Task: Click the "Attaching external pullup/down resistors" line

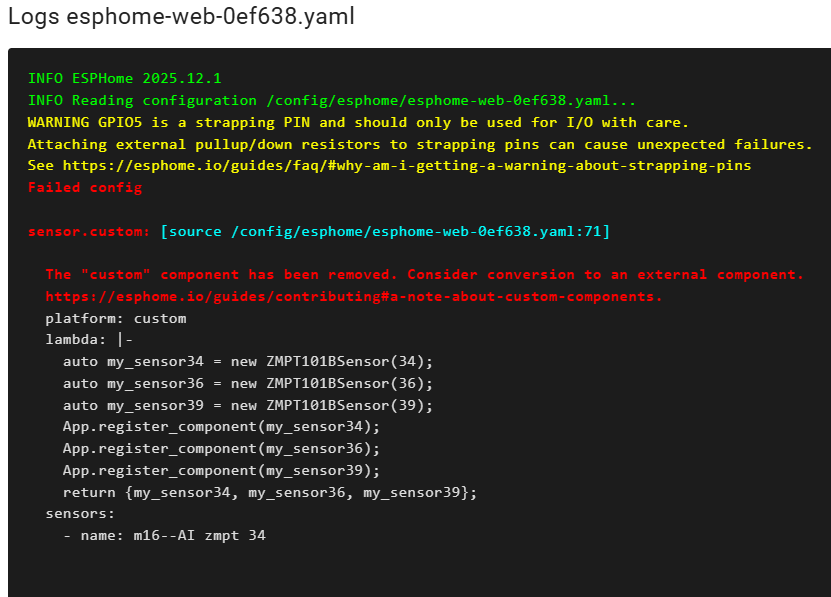Action: pos(420,144)
